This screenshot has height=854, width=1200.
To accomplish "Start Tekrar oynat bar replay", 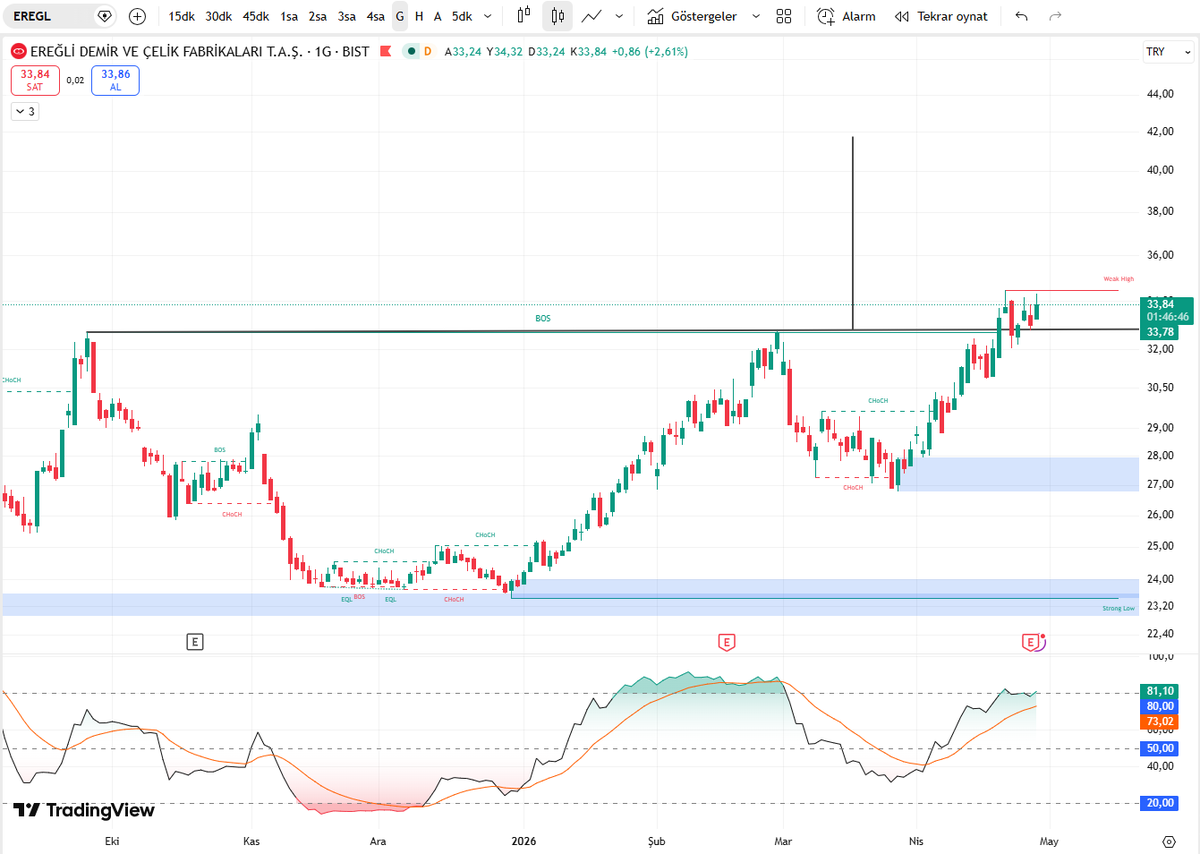I will tap(941, 16).
